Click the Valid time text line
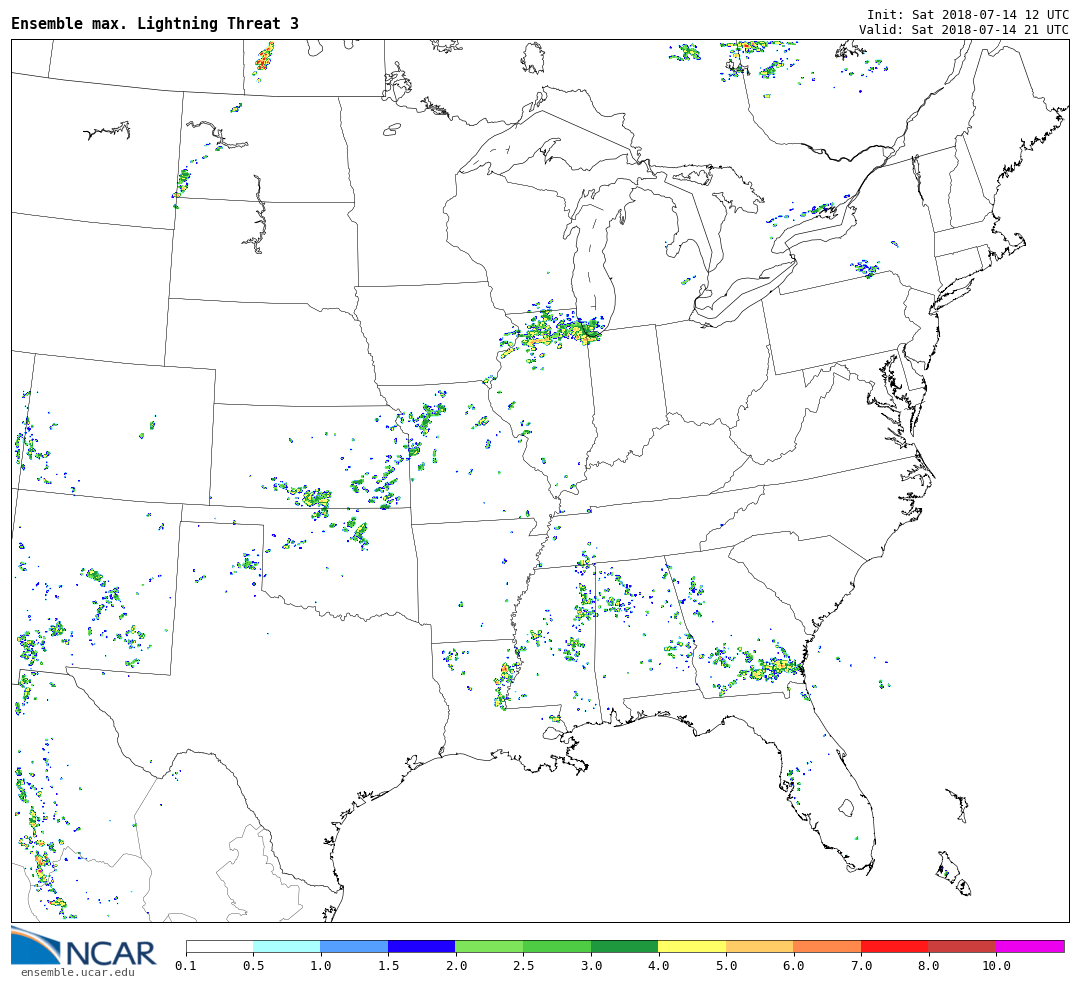 coord(963,30)
